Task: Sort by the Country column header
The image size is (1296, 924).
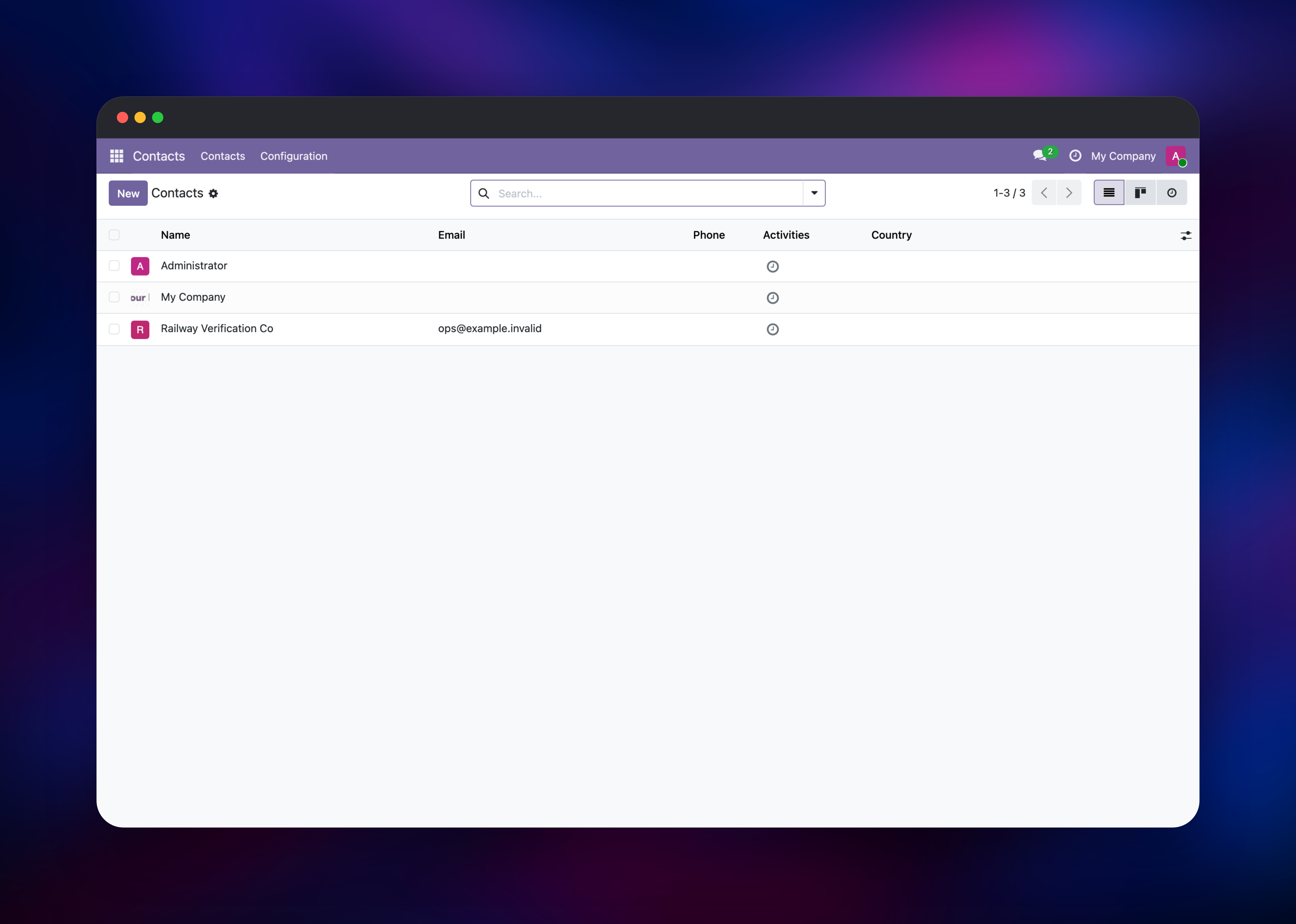Action: pyautogui.click(x=891, y=235)
